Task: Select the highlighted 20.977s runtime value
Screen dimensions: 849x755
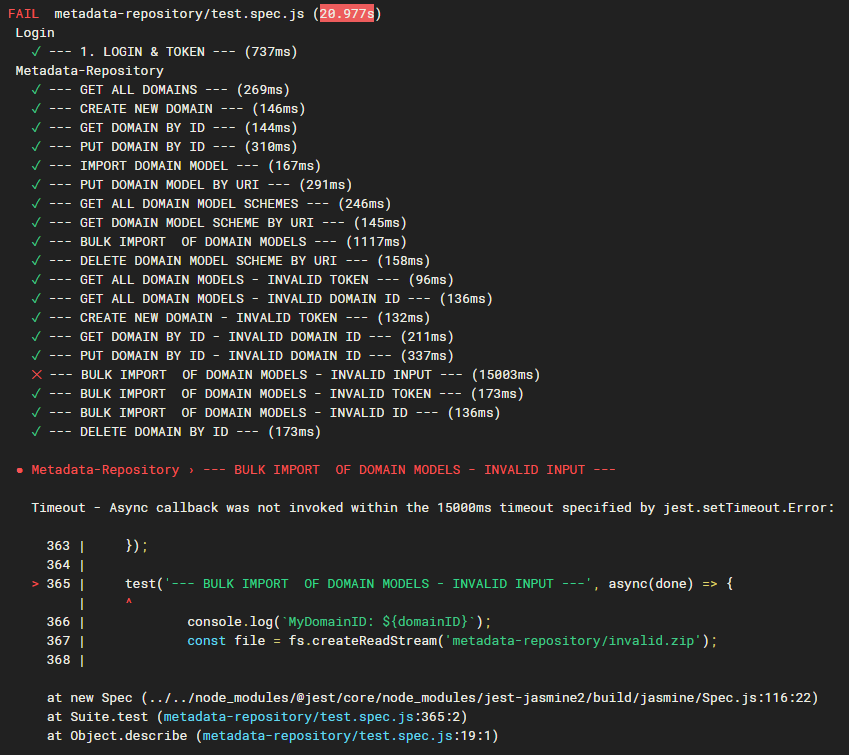Action: [347, 13]
